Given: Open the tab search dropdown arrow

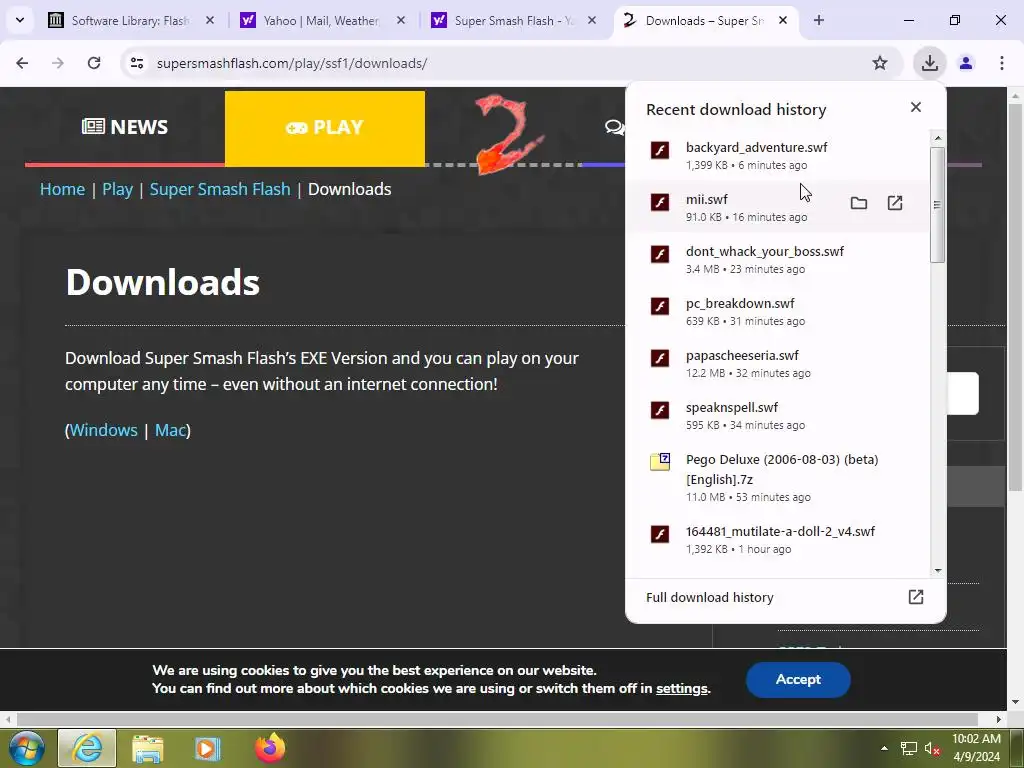Looking at the screenshot, I should (20, 20).
